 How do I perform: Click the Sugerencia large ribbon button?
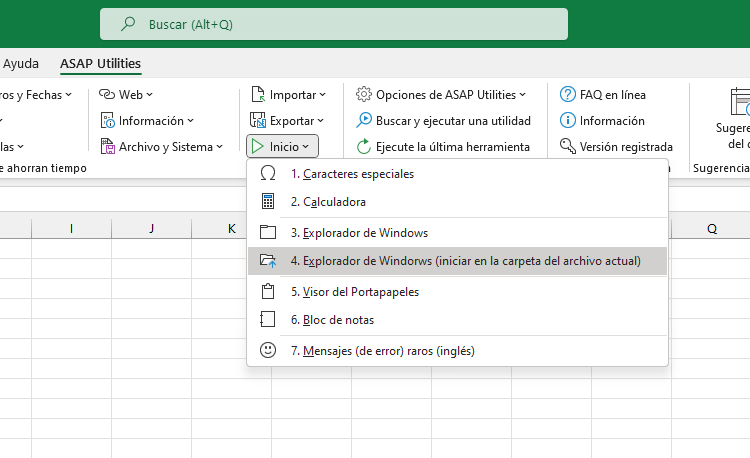click(735, 120)
